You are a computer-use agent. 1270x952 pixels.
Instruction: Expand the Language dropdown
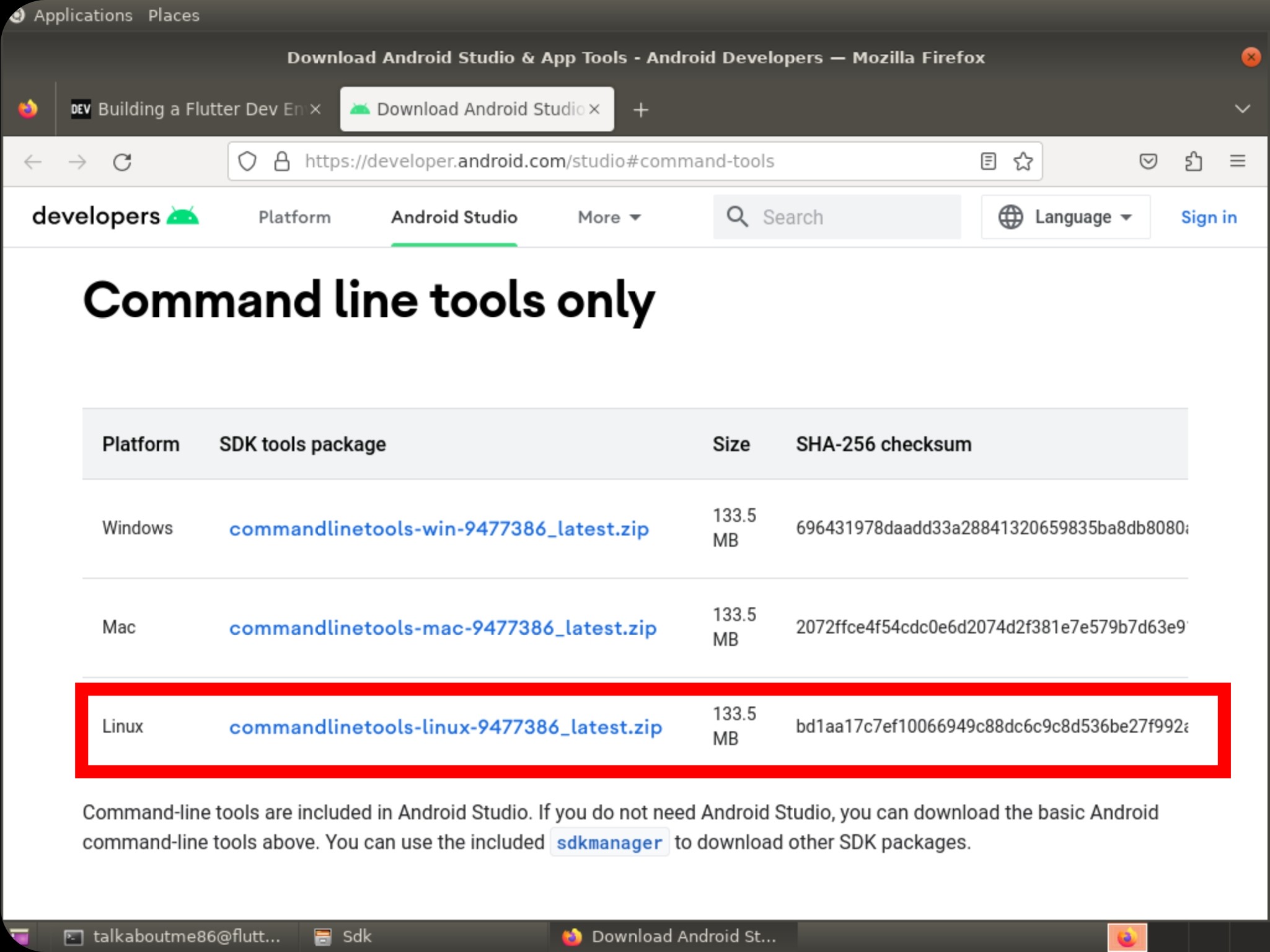(1065, 217)
